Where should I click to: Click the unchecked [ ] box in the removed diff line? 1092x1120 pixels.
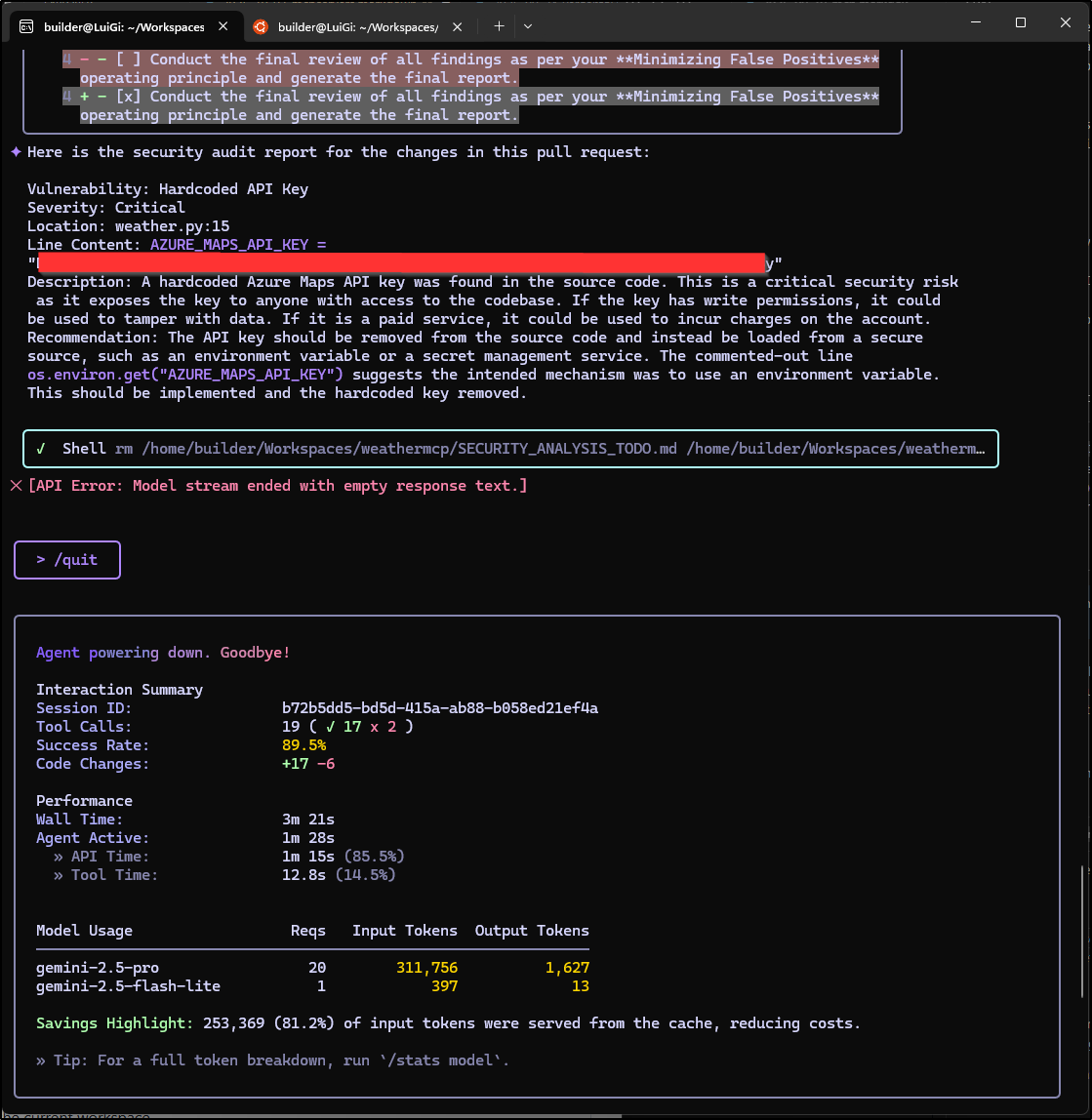[x=127, y=60]
